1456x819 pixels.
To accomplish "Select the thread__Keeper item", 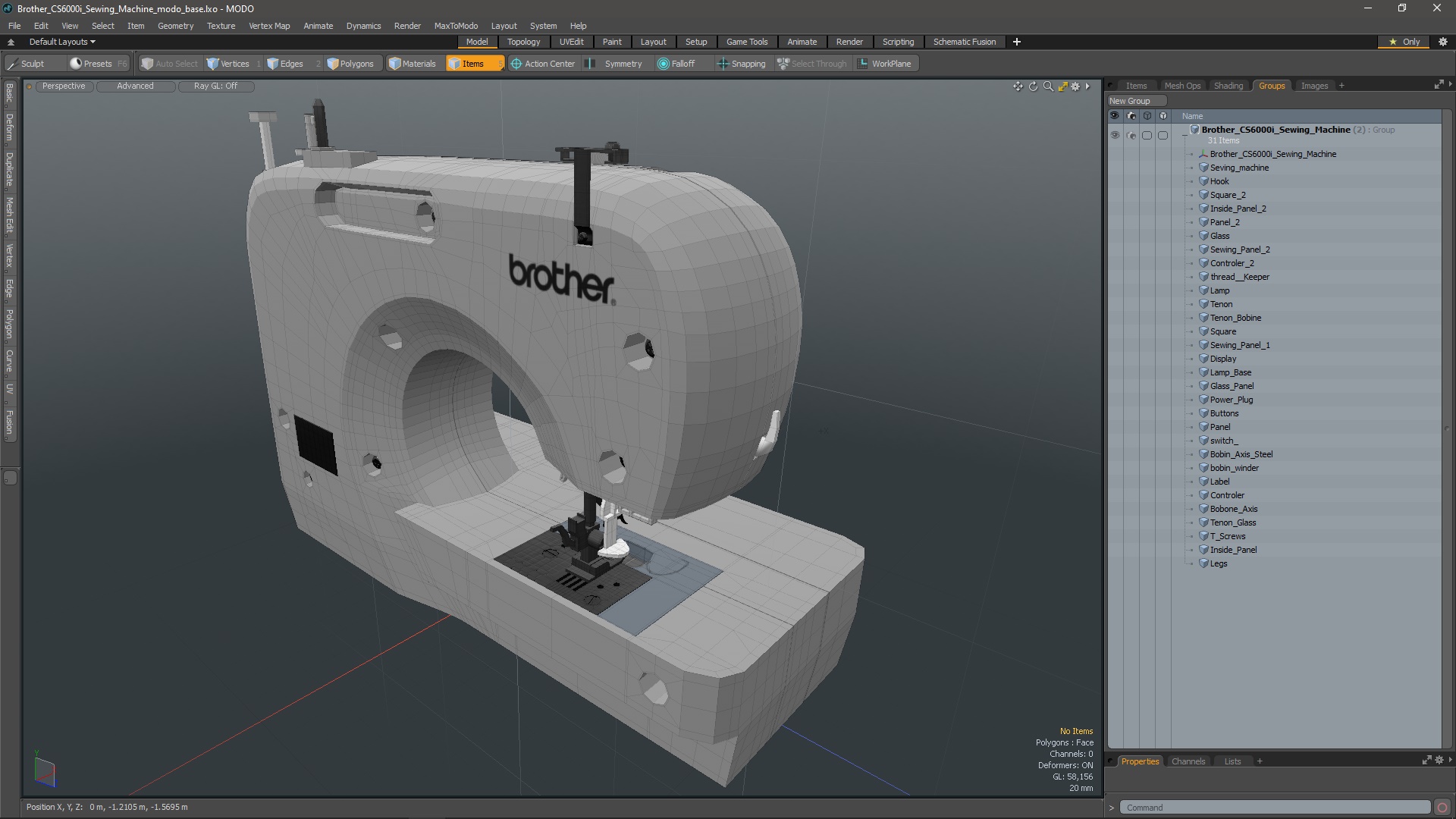I will 1239,277.
